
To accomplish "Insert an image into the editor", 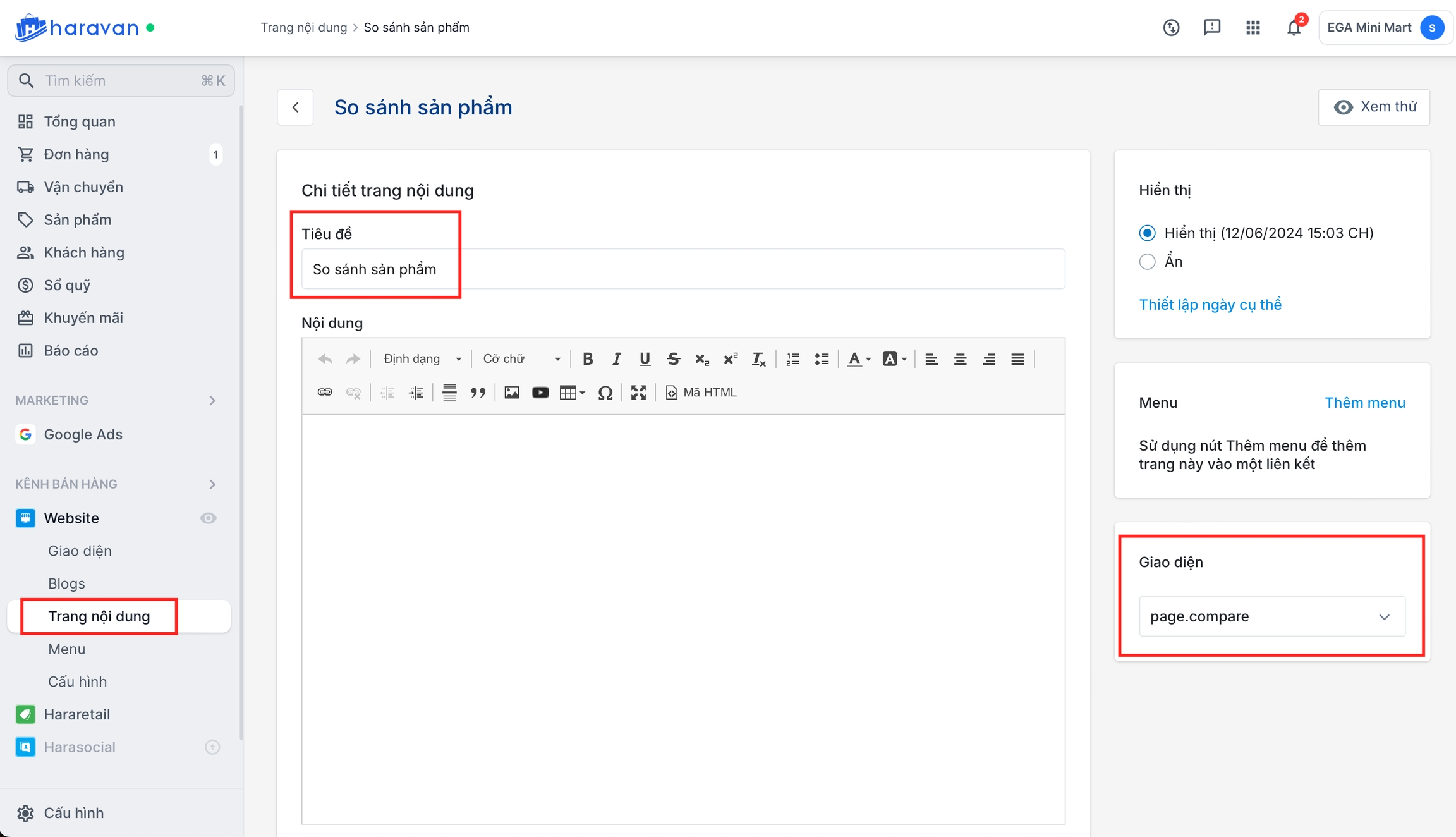I will tap(511, 393).
